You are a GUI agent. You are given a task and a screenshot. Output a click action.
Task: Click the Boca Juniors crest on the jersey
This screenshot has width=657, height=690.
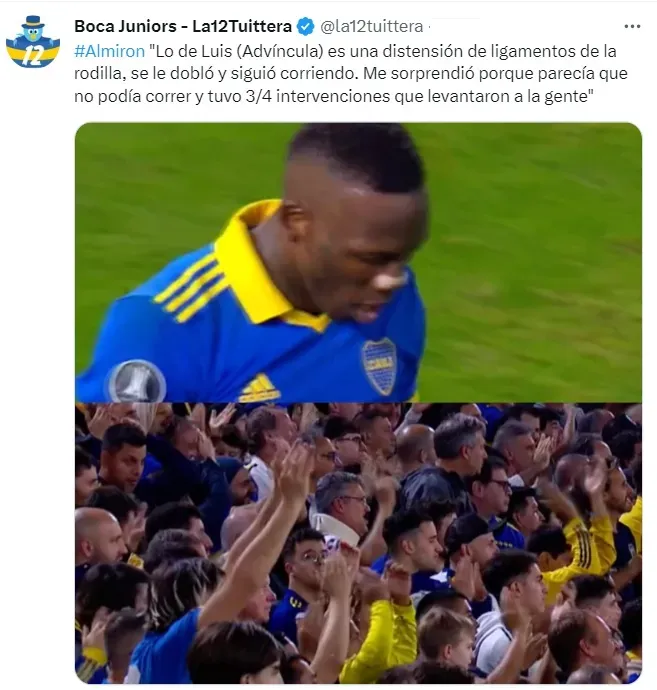pyautogui.click(x=379, y=367)
